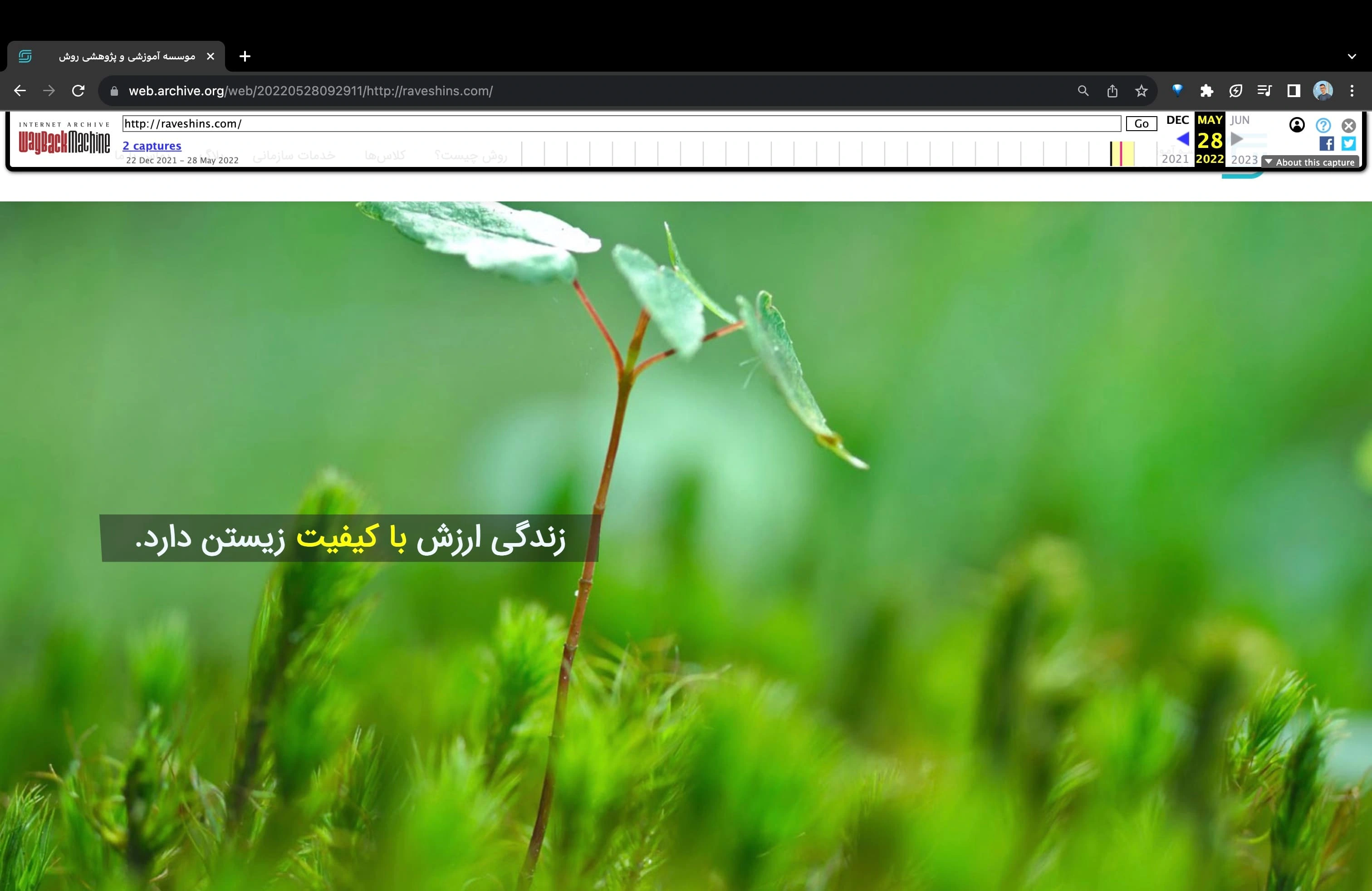This screenshot has height=891, width=1372.
Task: Expand About this capture
Action: point(1310,162)
